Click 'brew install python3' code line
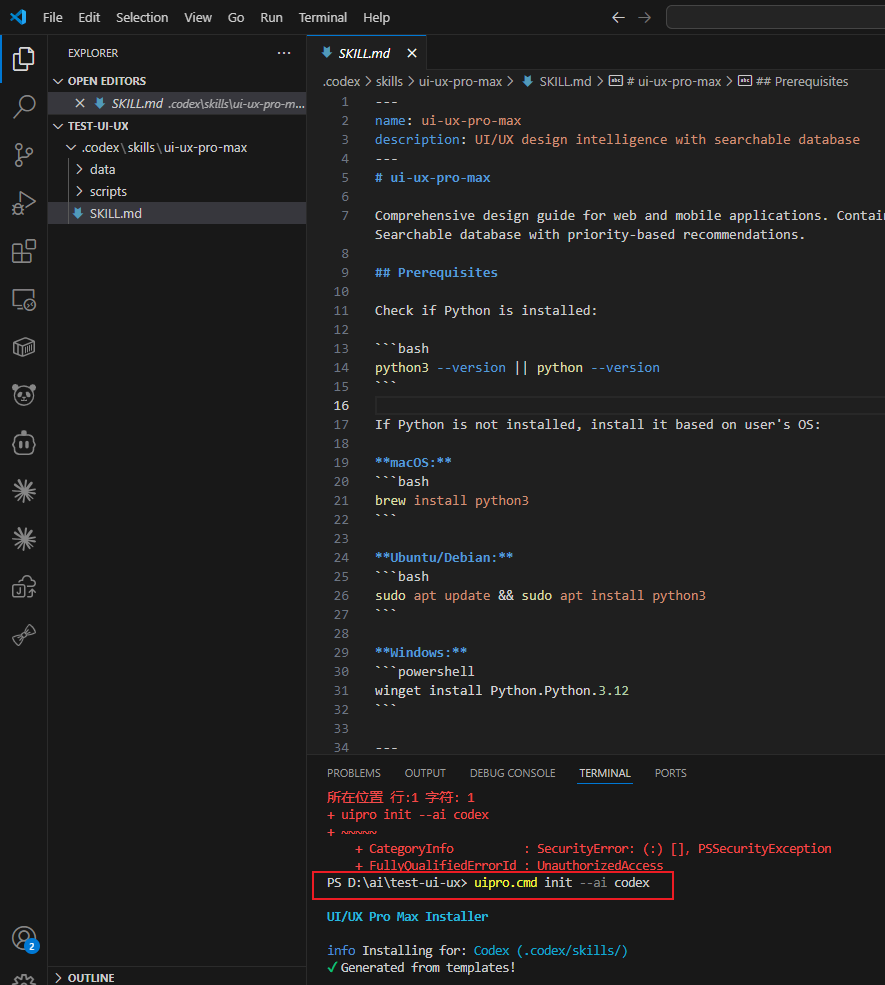885x985 pixels. [x=452, y=501]
